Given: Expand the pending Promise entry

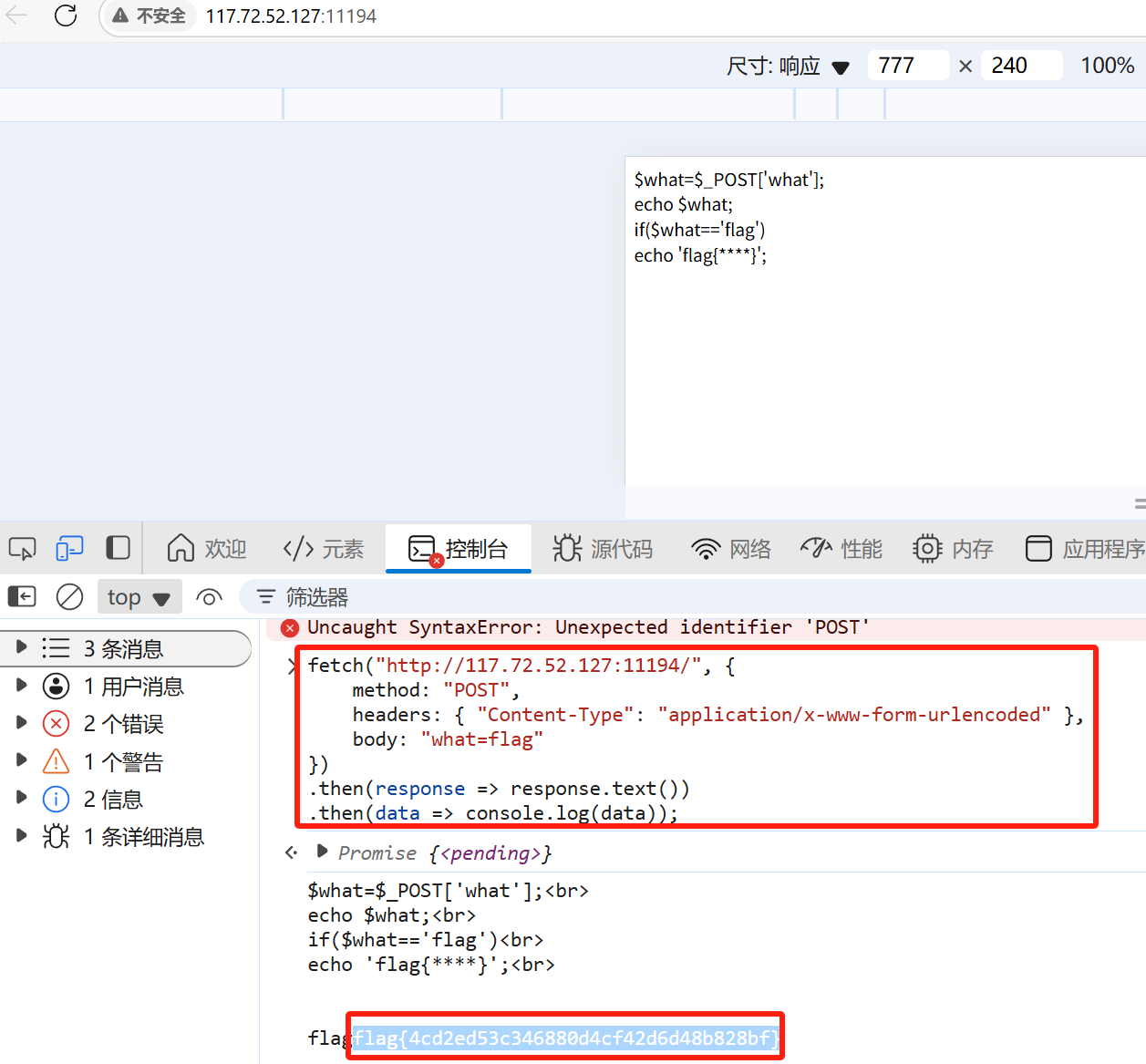Looking at the screenshot, I should coord(322,852).
